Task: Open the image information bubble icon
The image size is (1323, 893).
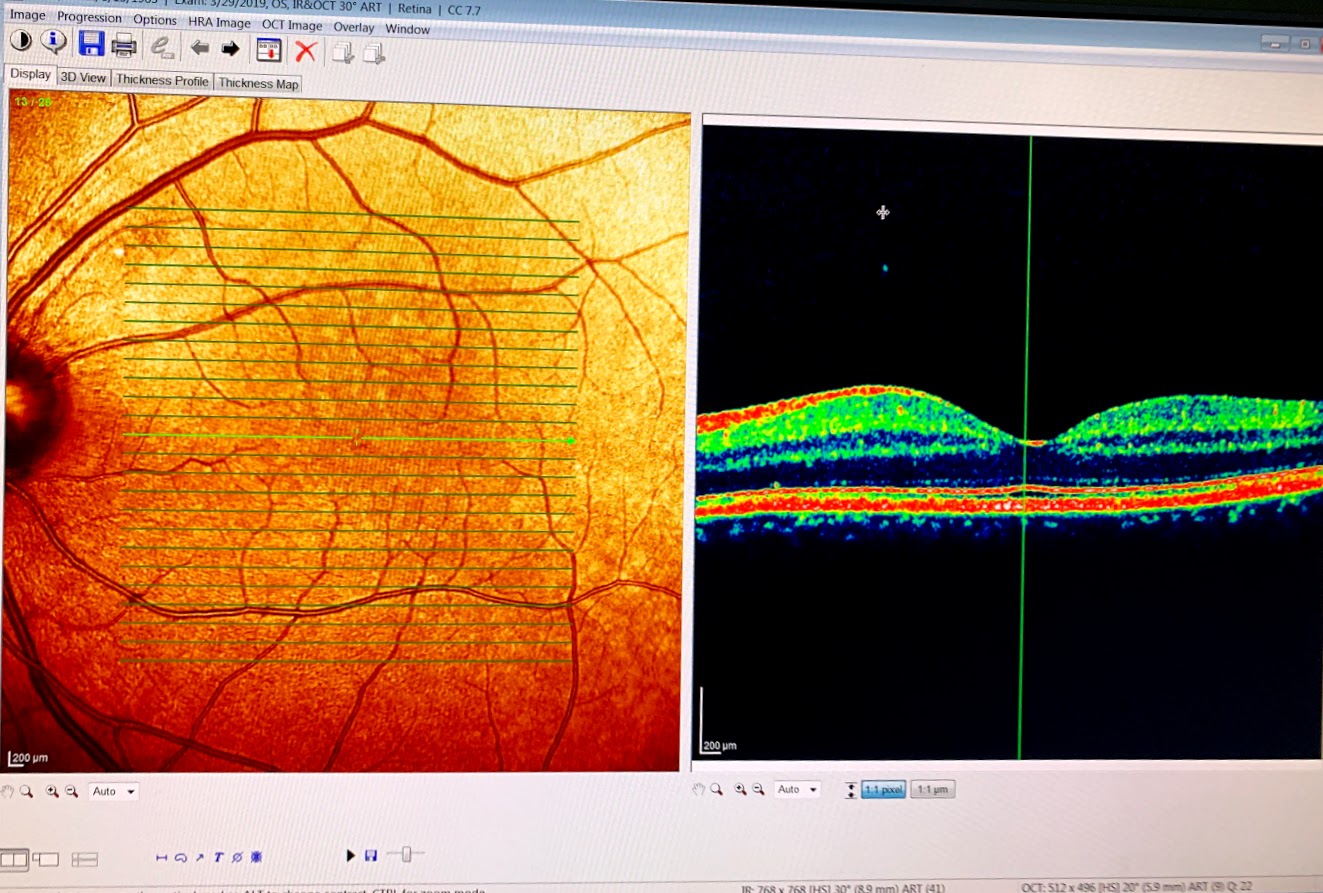Action: coord(53,43)
